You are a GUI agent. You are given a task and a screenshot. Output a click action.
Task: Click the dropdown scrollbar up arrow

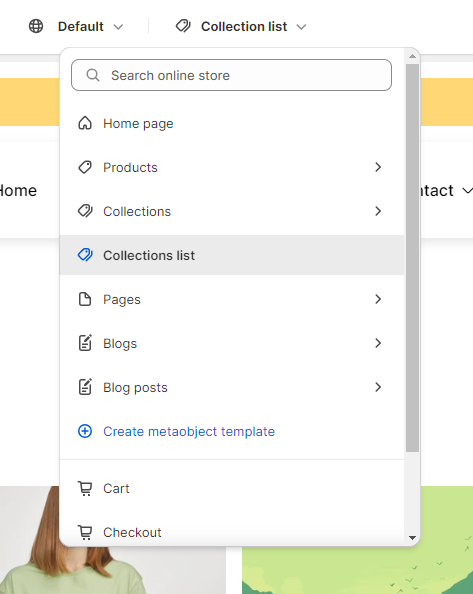coord(412,56)
